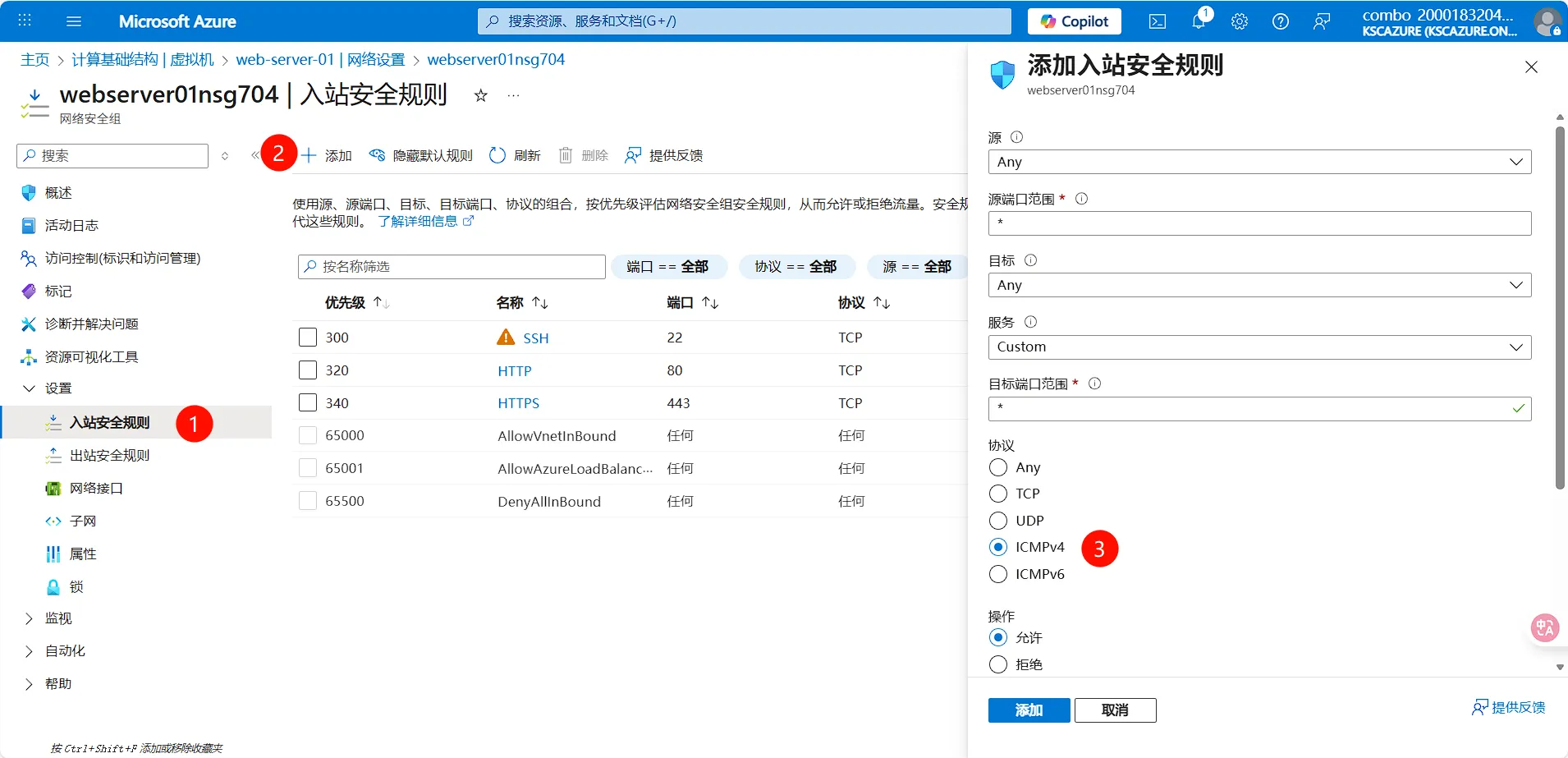Navigate to 主页 via breadcrumb
The image size is (1568, 758).
pos(34,59)
